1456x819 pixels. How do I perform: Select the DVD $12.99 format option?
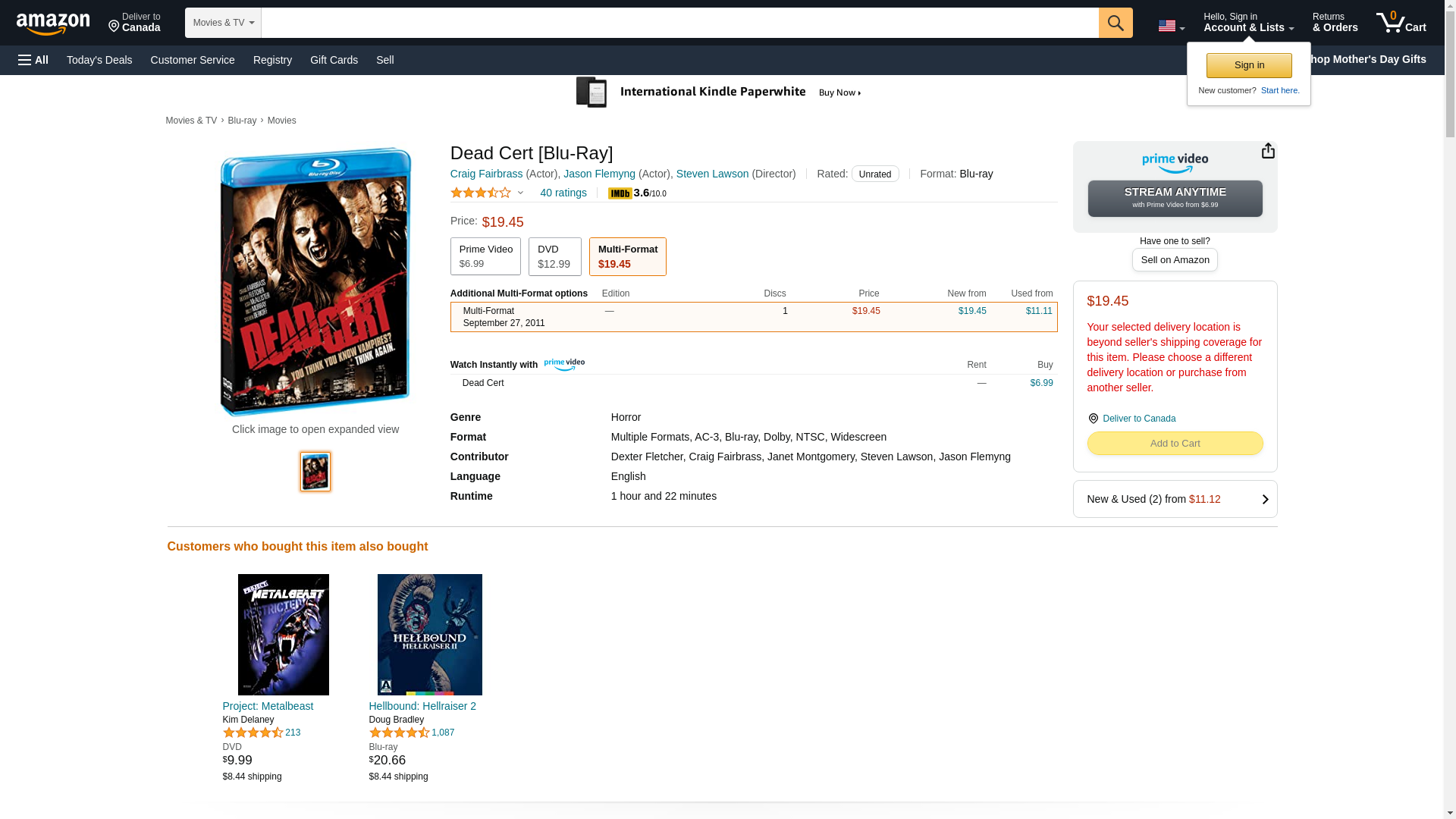[x=554, y=256]
